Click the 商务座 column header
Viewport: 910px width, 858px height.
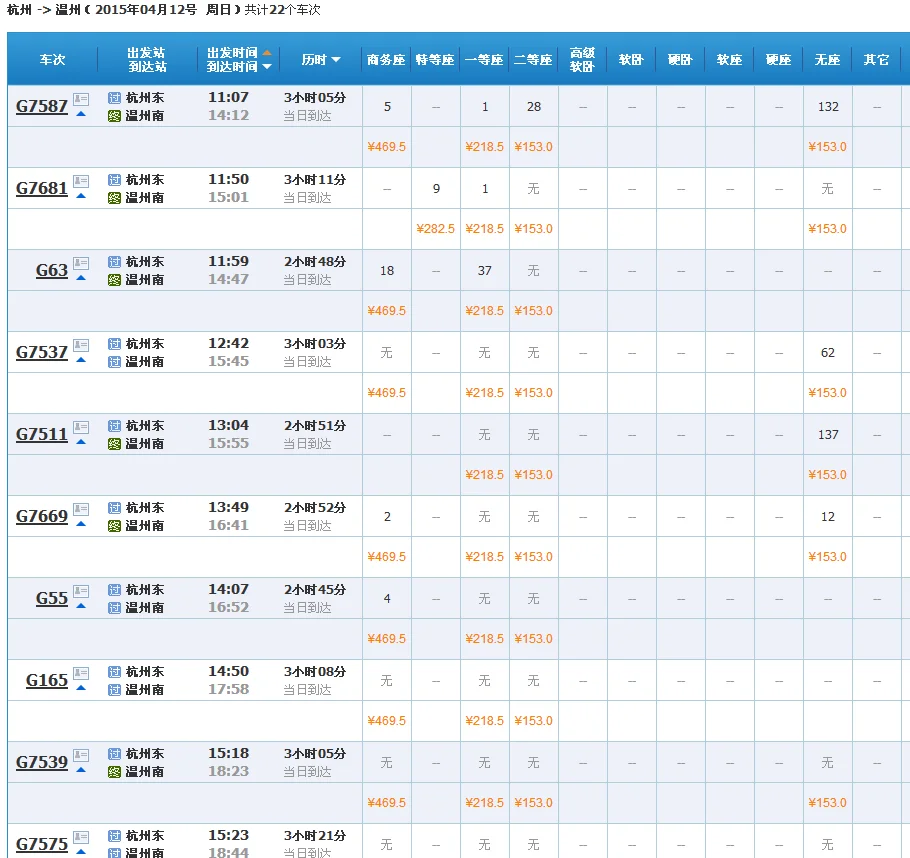point(386,59)
